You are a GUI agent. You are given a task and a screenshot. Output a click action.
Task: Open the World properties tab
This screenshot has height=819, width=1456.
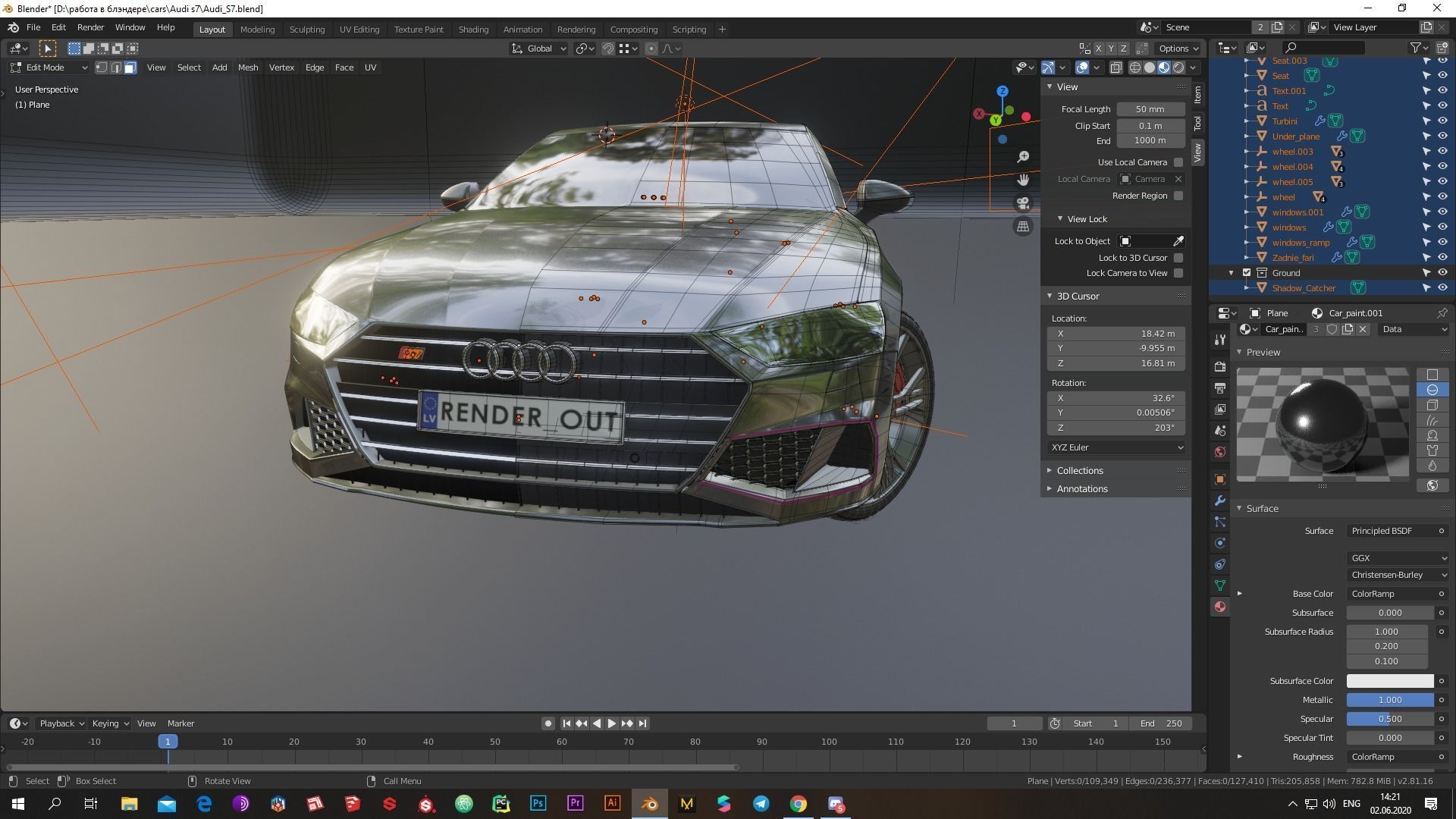[x=1219, y=452]
